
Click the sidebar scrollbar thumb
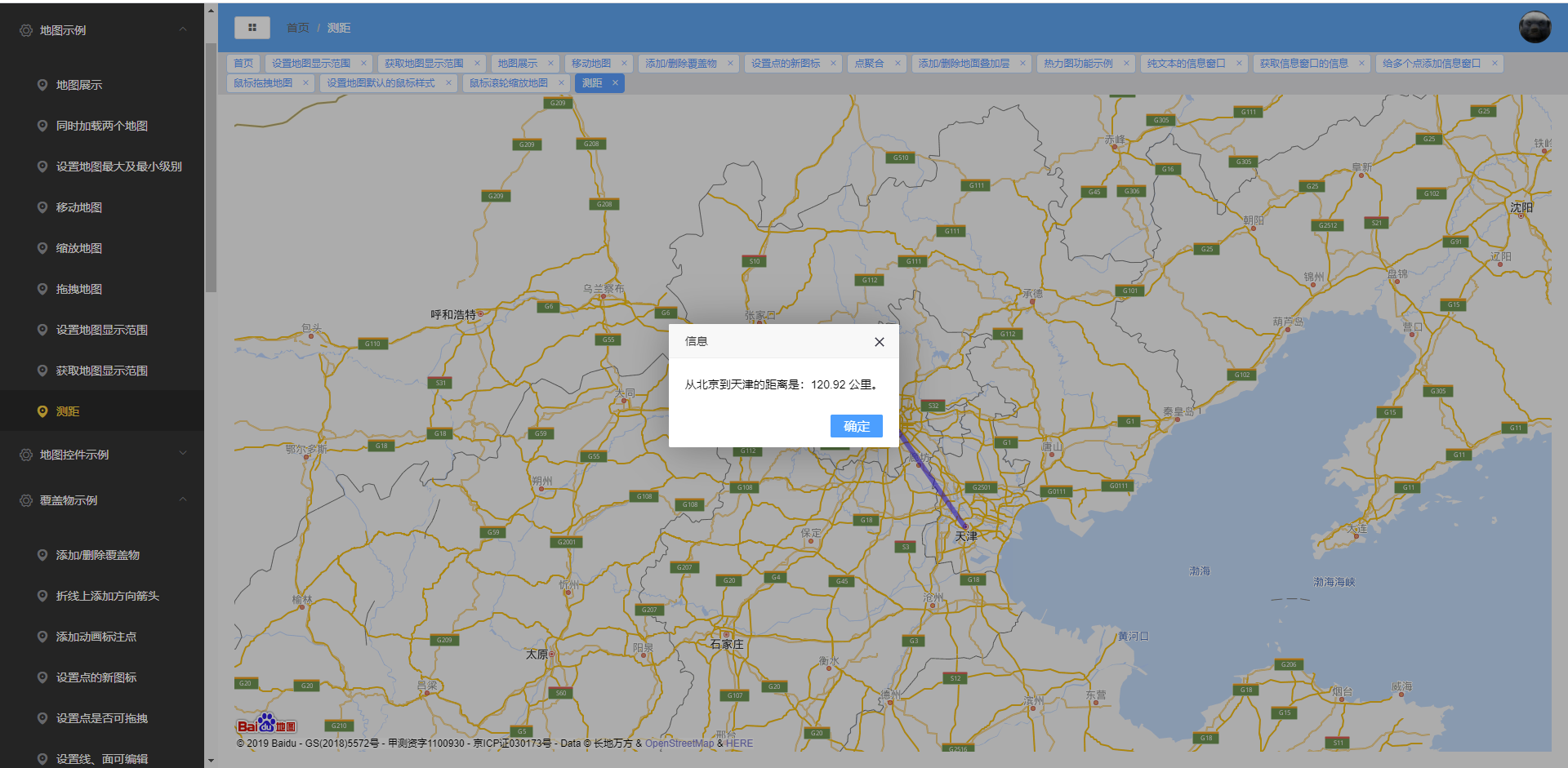coord(211,167)
